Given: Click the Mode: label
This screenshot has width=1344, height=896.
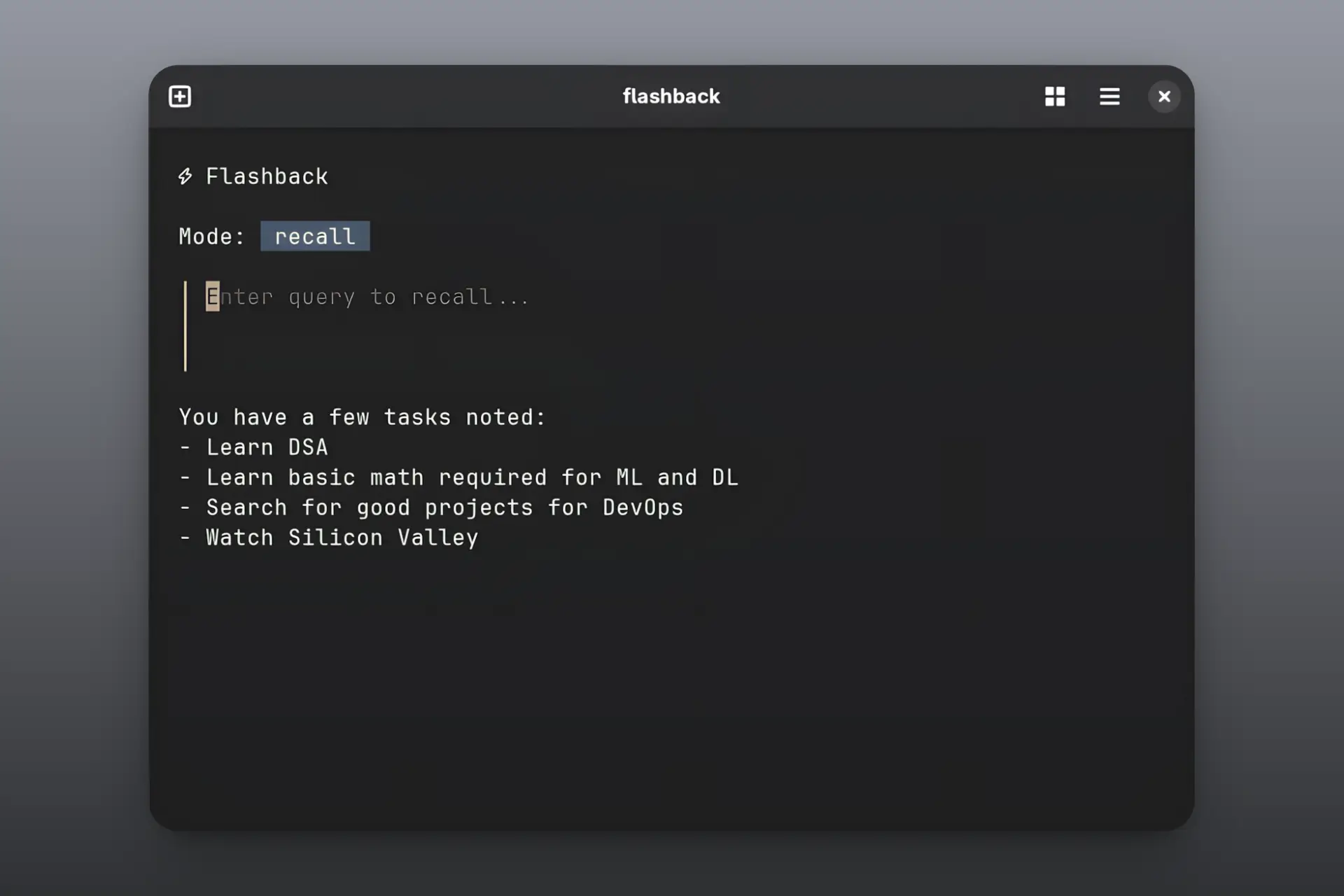Looking at the screenshot, I should tap(211, 236).
